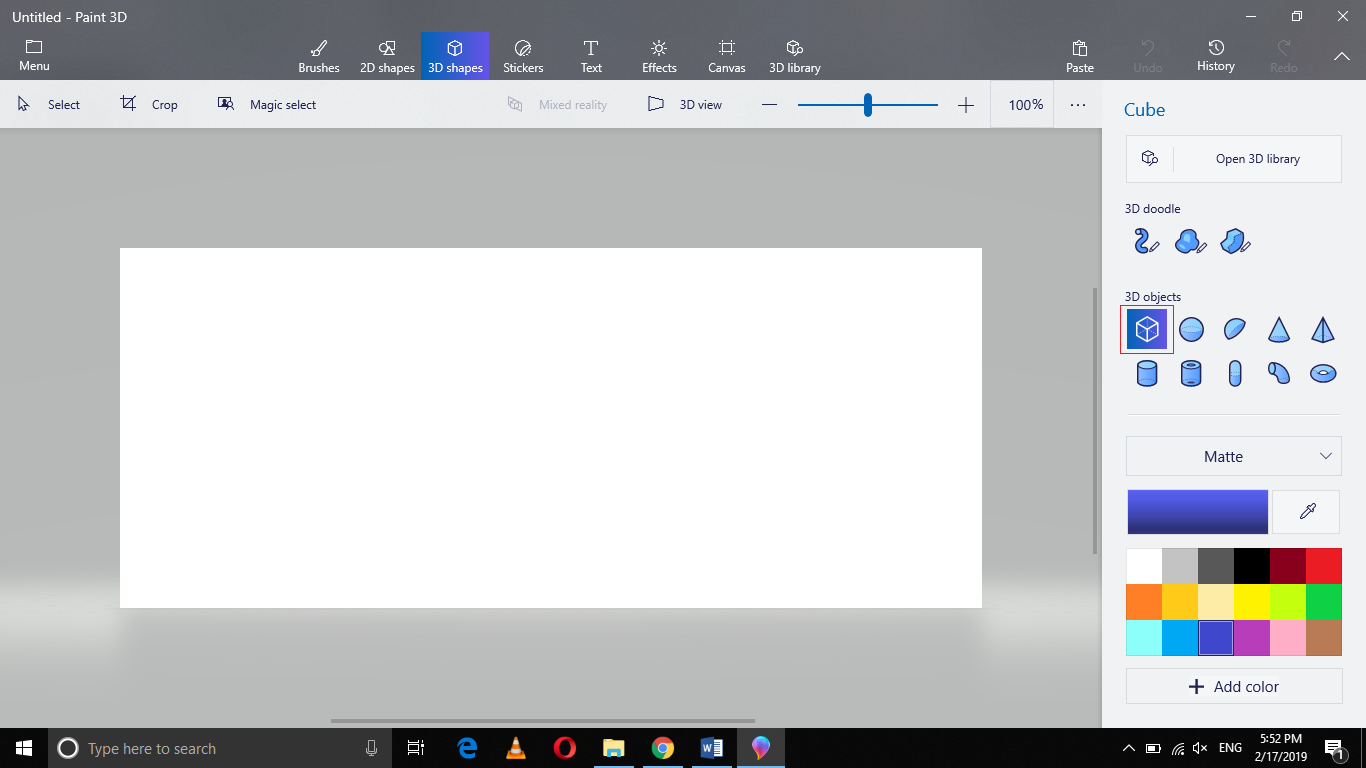The image size is (1366, 768).
Task: Switch to the Brushes tab
Action: tap(318, 55)
